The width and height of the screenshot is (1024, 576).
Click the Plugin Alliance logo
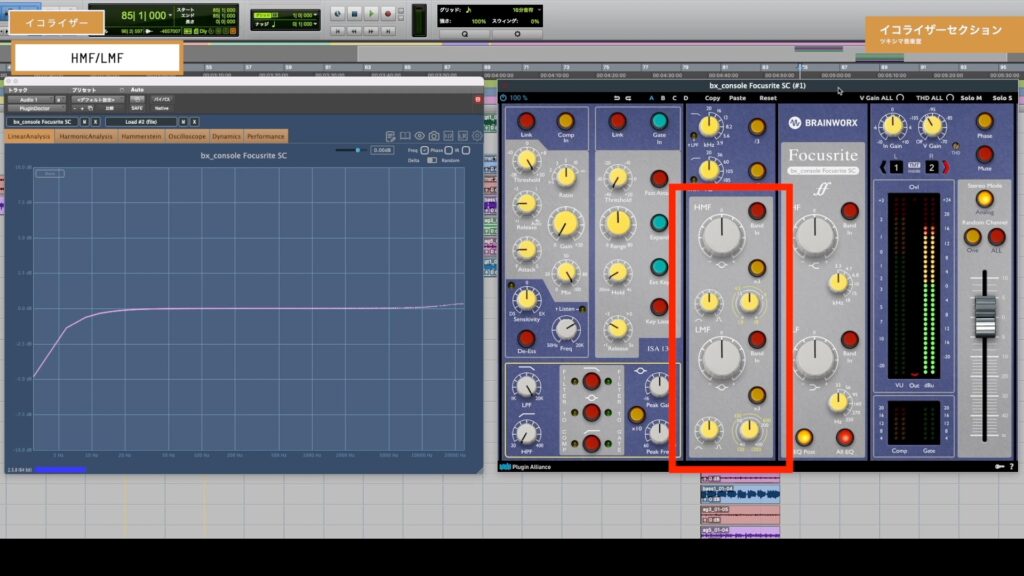click(x=526, y=467)
